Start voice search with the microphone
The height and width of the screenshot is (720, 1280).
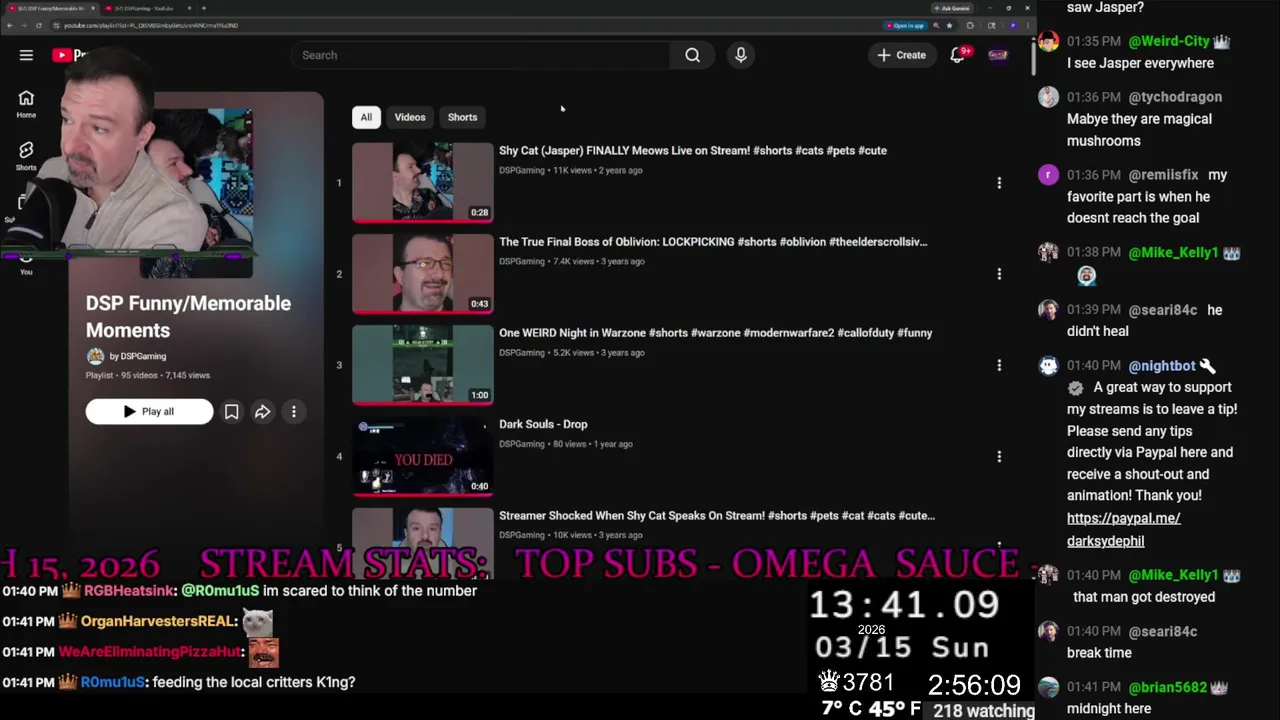pyautogui.click(x=741, y=55)
